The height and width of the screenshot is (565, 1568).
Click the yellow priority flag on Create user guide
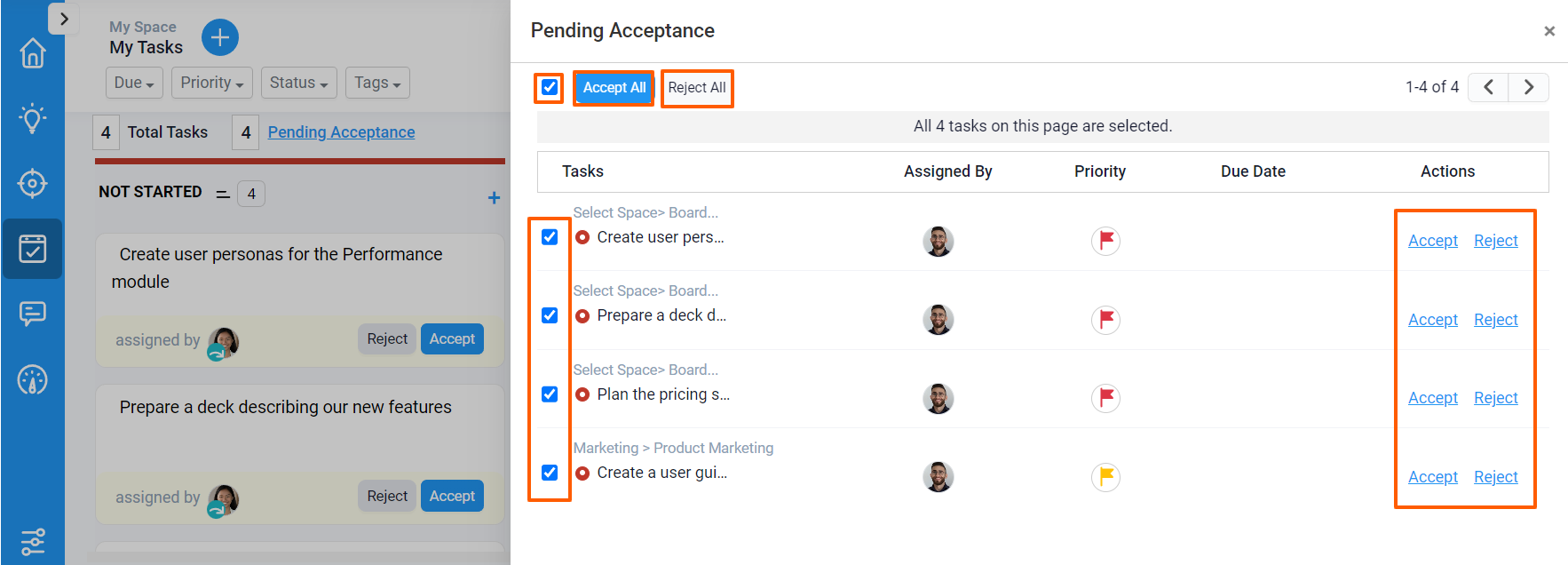click(1105, 477)
